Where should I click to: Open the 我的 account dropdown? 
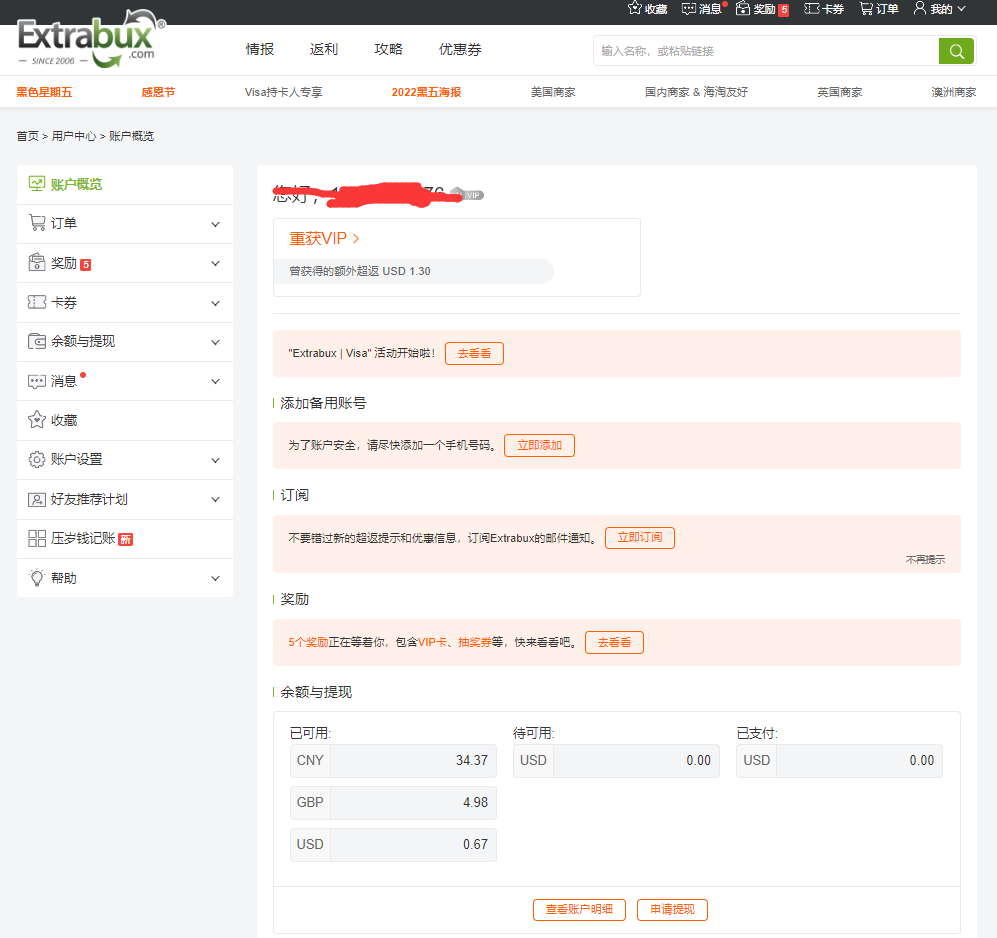point(940,9)
